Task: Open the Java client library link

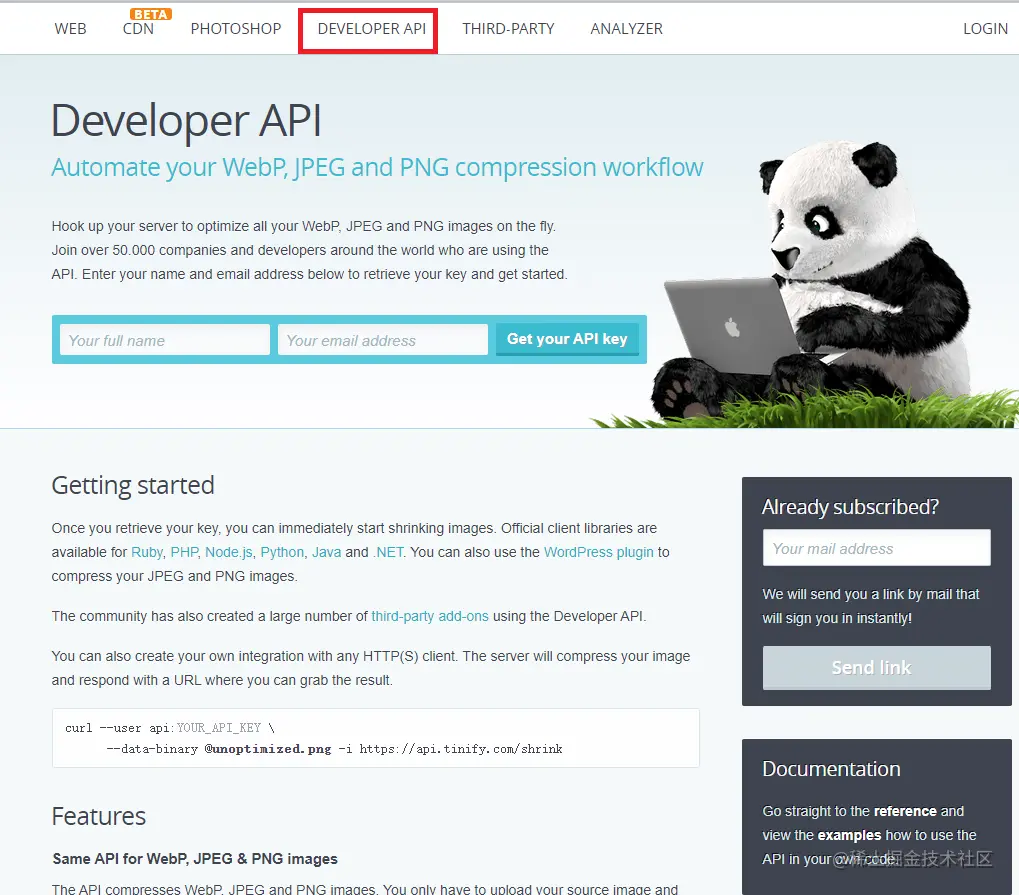Action: click(326, 552)
